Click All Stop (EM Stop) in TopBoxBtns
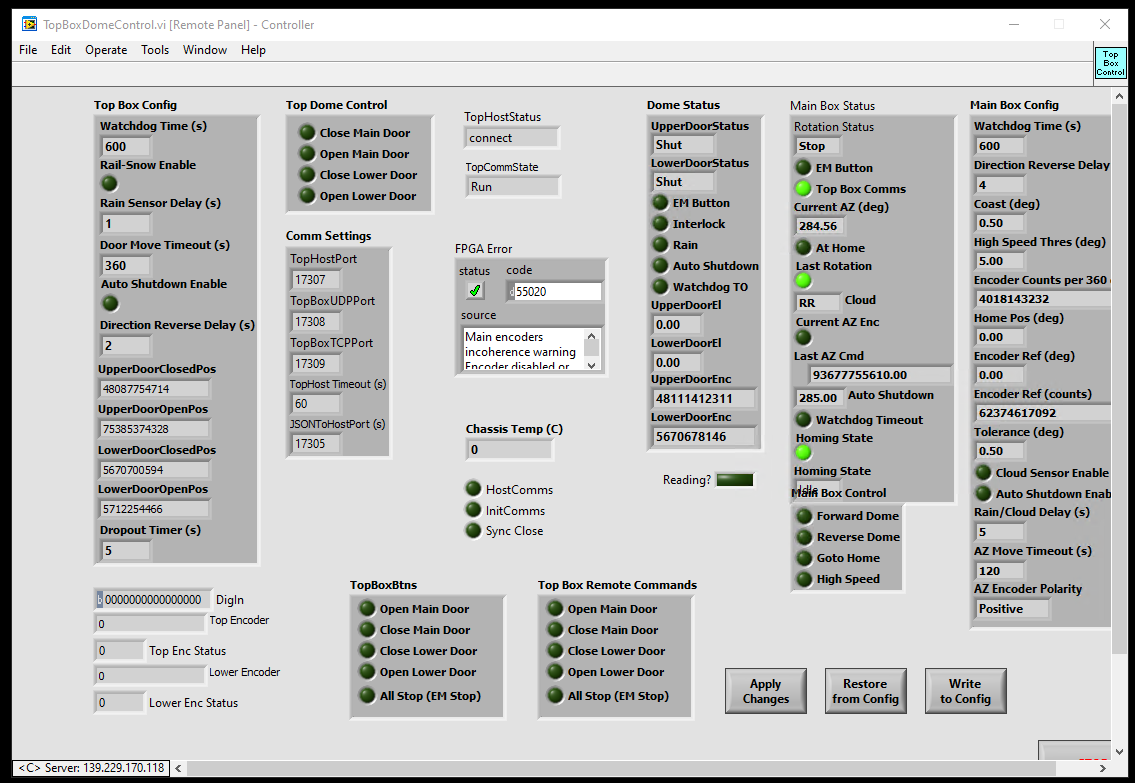 pos(367,695)
